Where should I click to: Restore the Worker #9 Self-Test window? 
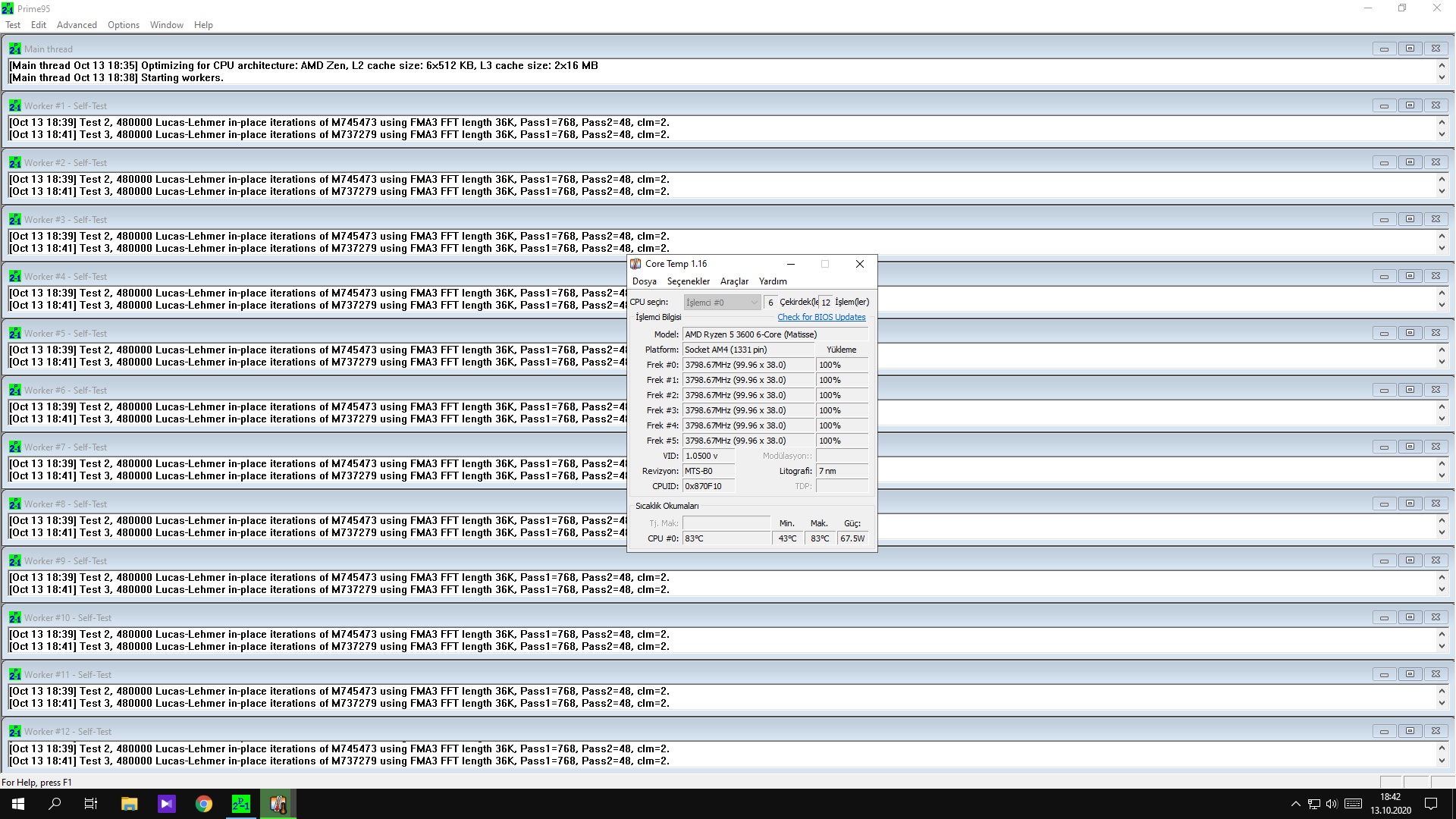(1410, 560)
